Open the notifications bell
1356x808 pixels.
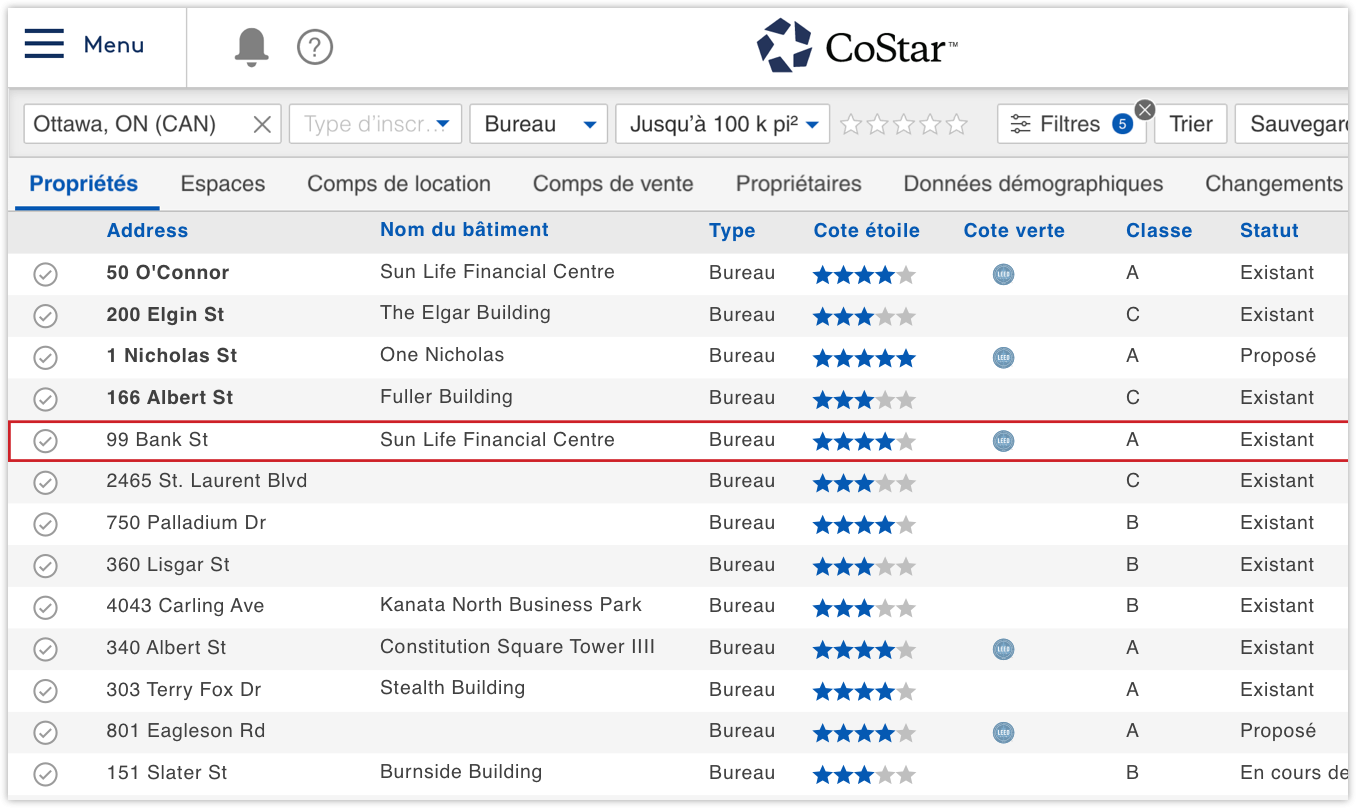[x=252, y=46]
